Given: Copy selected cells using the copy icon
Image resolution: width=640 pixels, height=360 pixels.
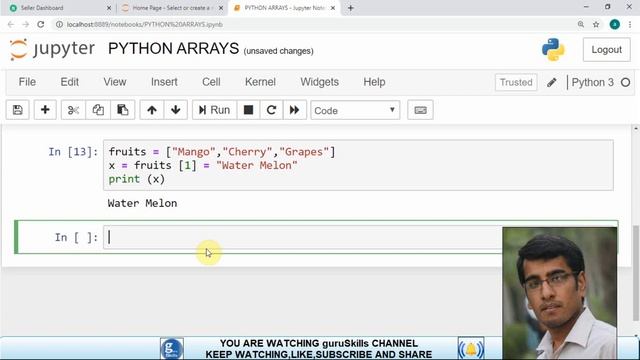Looking at the screenshot, I should [98, 110].
